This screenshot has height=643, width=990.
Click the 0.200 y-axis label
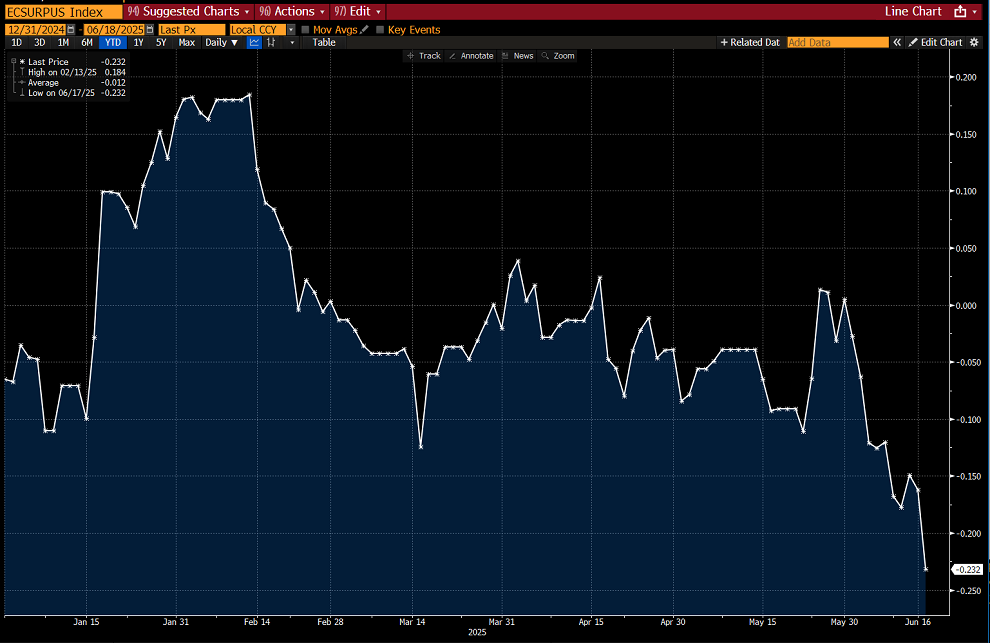pos(965,77)
